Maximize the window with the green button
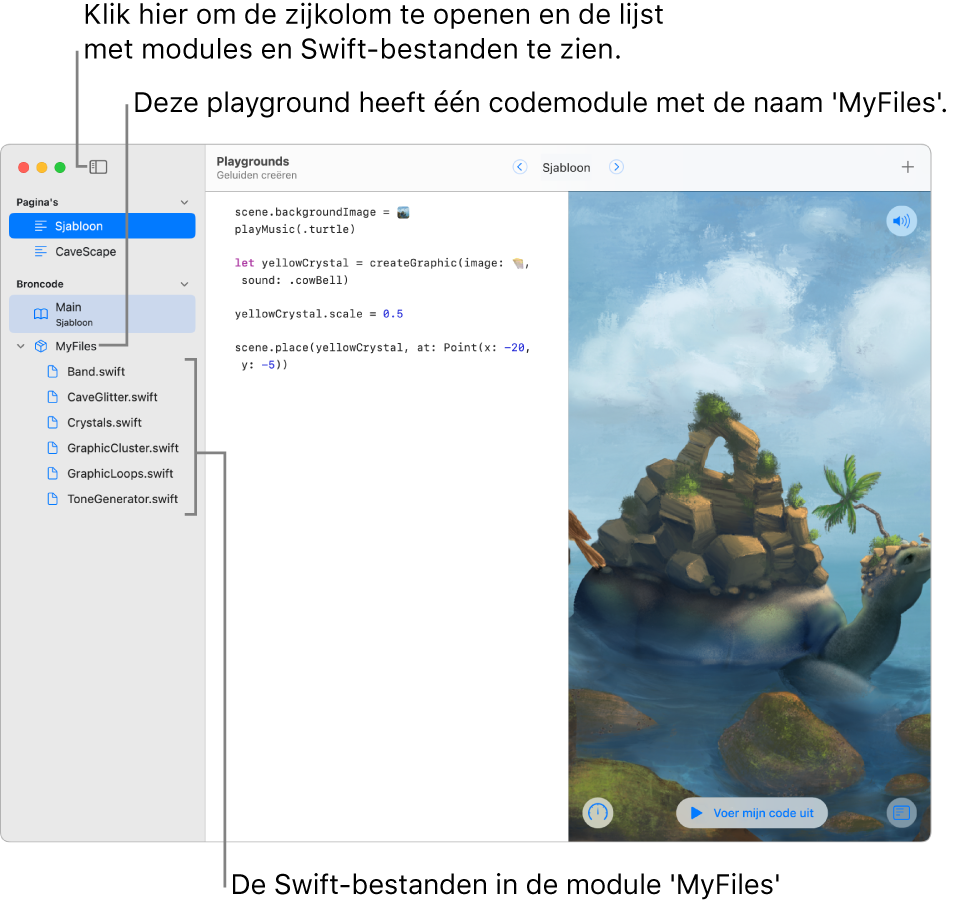The image size is (958, 907). (60, 167)
